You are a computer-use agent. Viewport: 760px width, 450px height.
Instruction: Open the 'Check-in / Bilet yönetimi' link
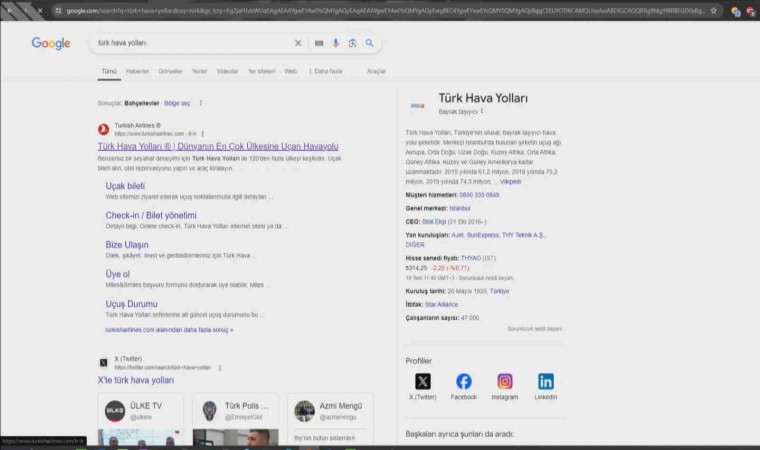click(151, 215)
